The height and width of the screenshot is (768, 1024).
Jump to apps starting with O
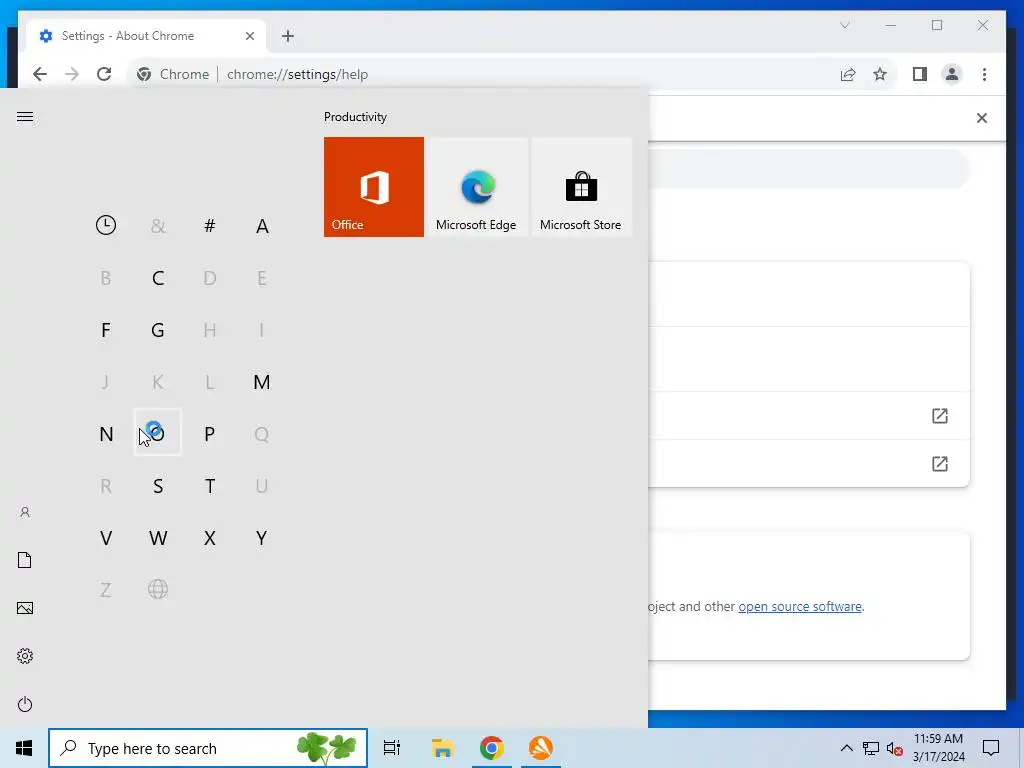pos(158,432)
